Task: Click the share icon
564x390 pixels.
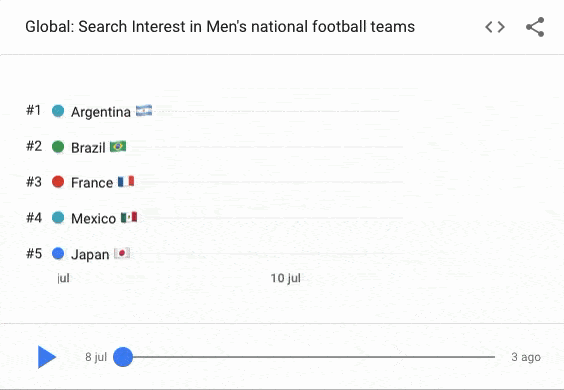Action: (x=535, y=27)
